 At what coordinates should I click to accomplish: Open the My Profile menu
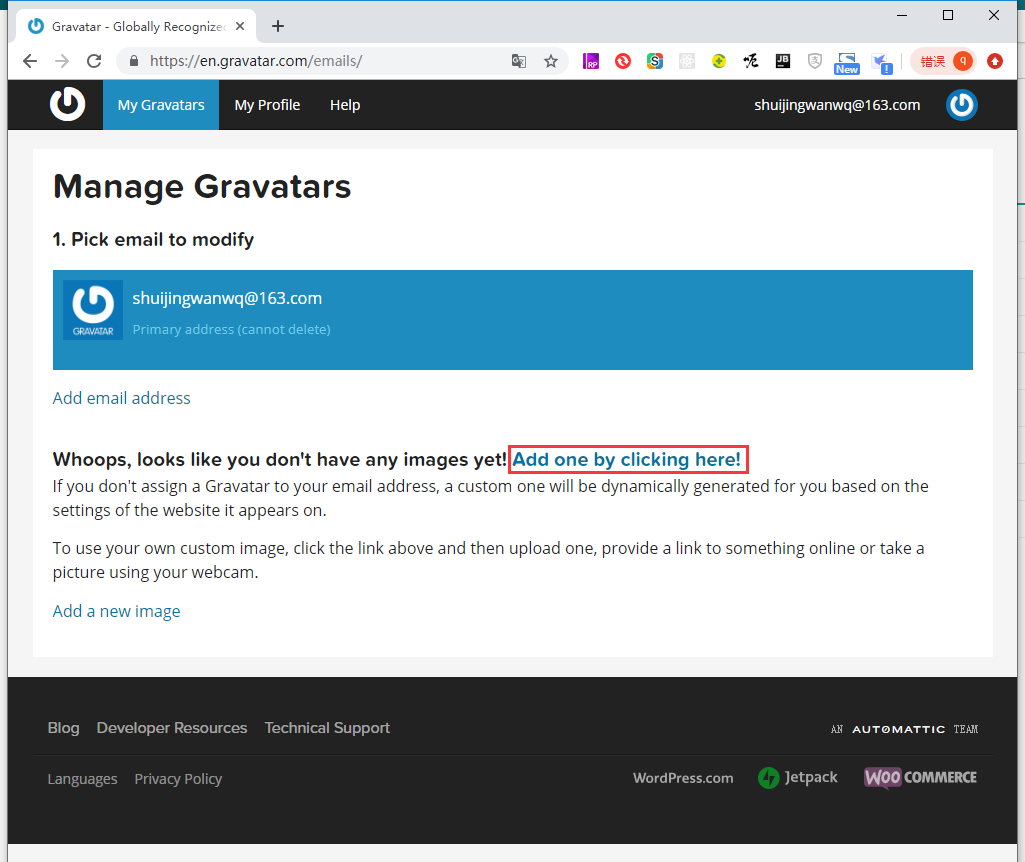click(267, 105)
